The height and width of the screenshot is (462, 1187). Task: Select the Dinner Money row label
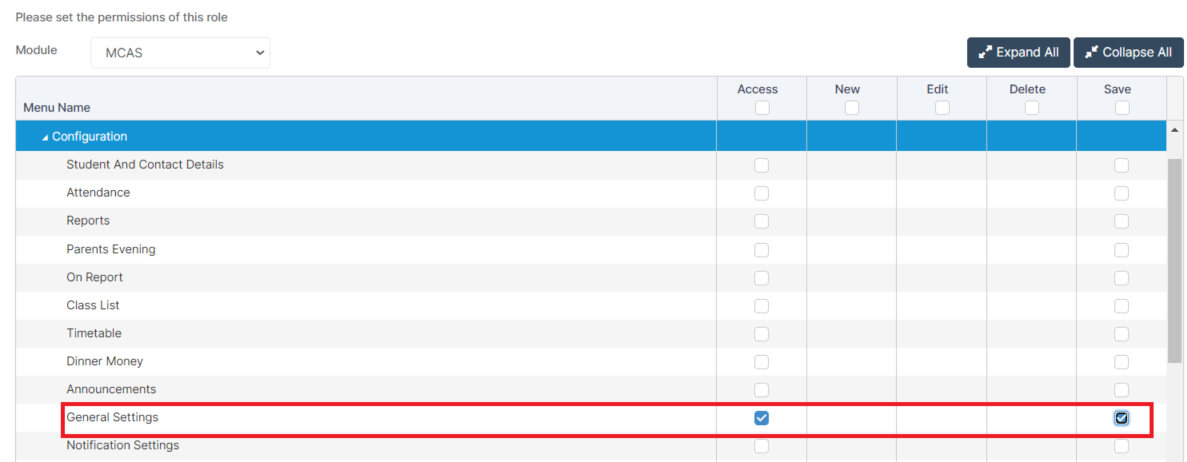[104, 361]
